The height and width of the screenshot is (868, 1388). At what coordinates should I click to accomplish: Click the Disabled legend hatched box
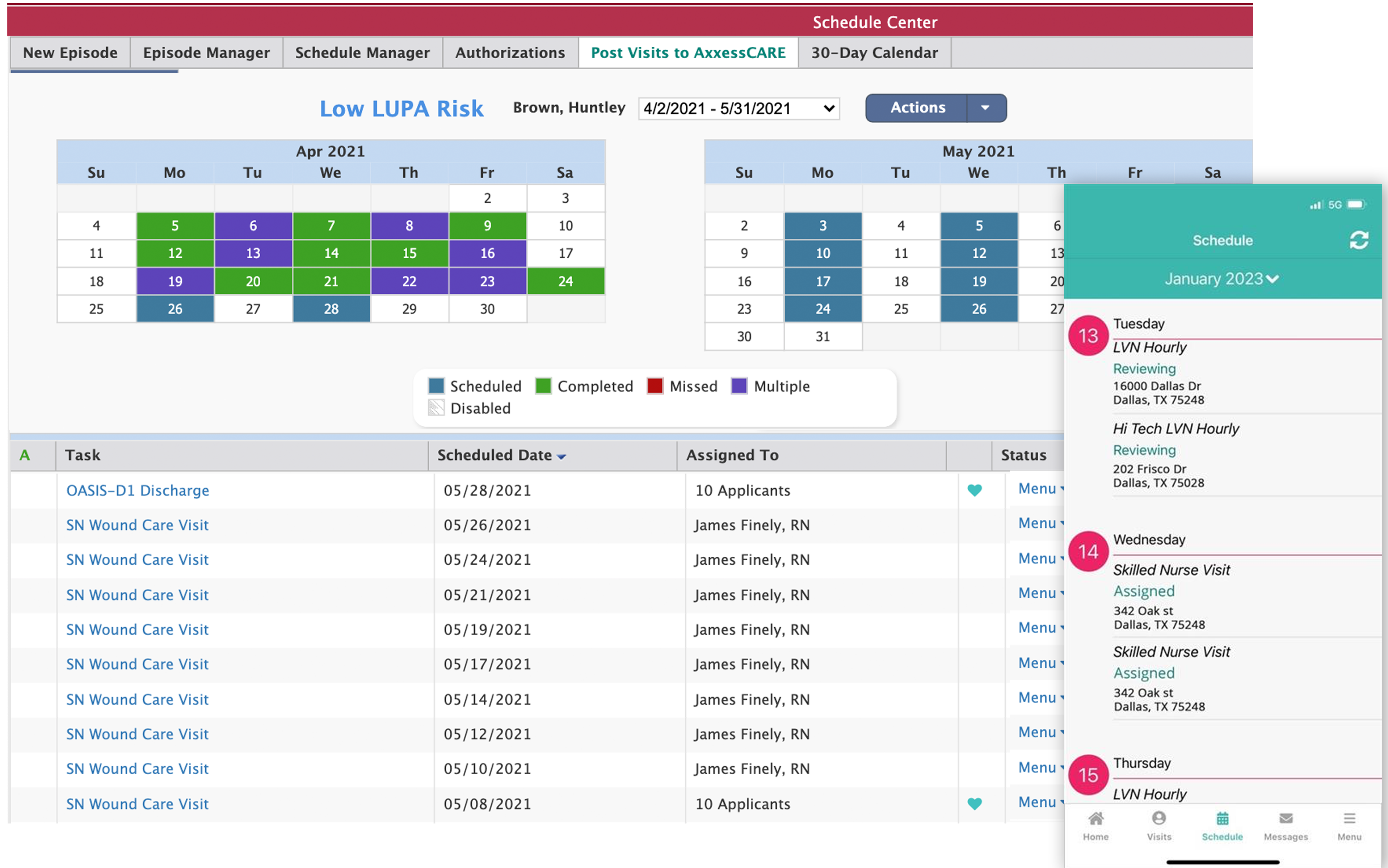click(436, 408)
